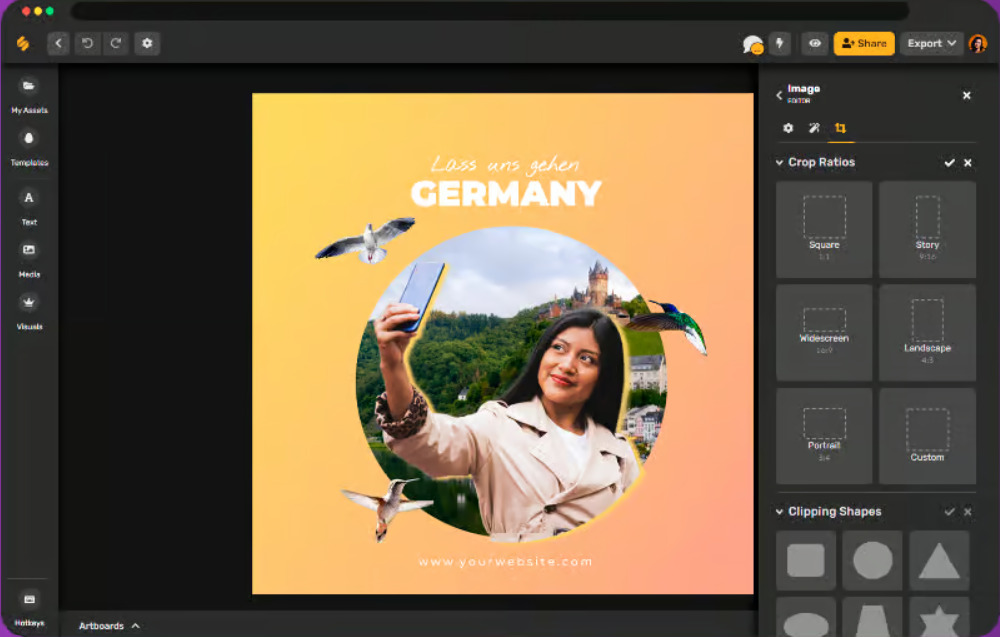Screen dimensions: 1000x637
Task: Collapse the Clipping Shapes section
Action: point(780,511)
